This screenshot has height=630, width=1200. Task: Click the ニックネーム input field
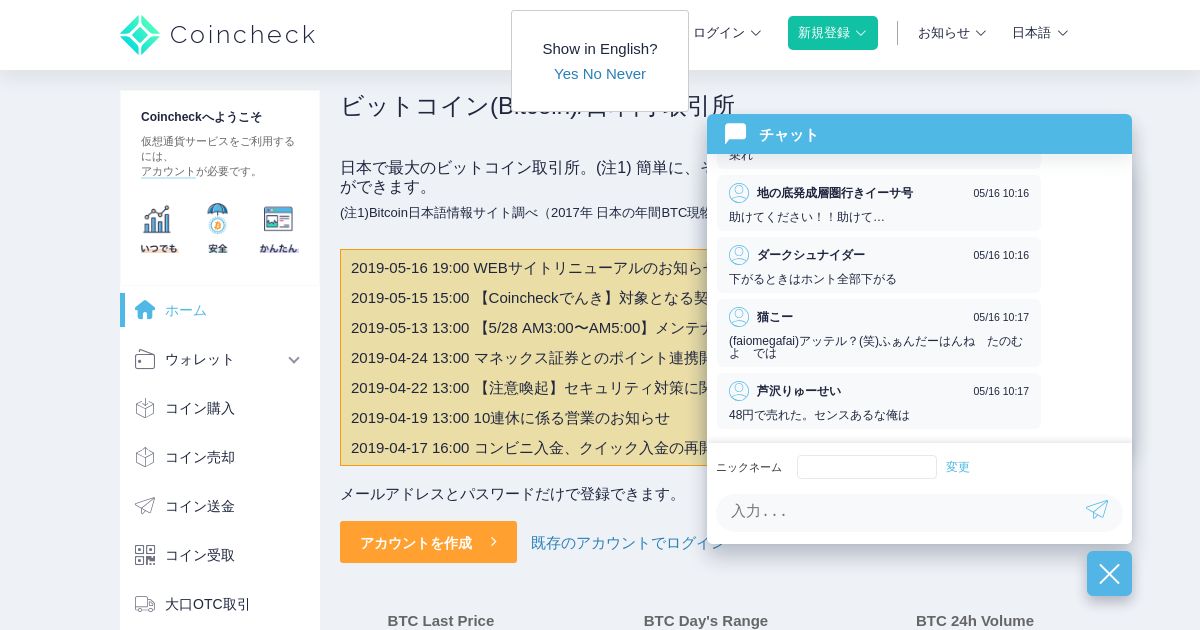pos(867,467)
